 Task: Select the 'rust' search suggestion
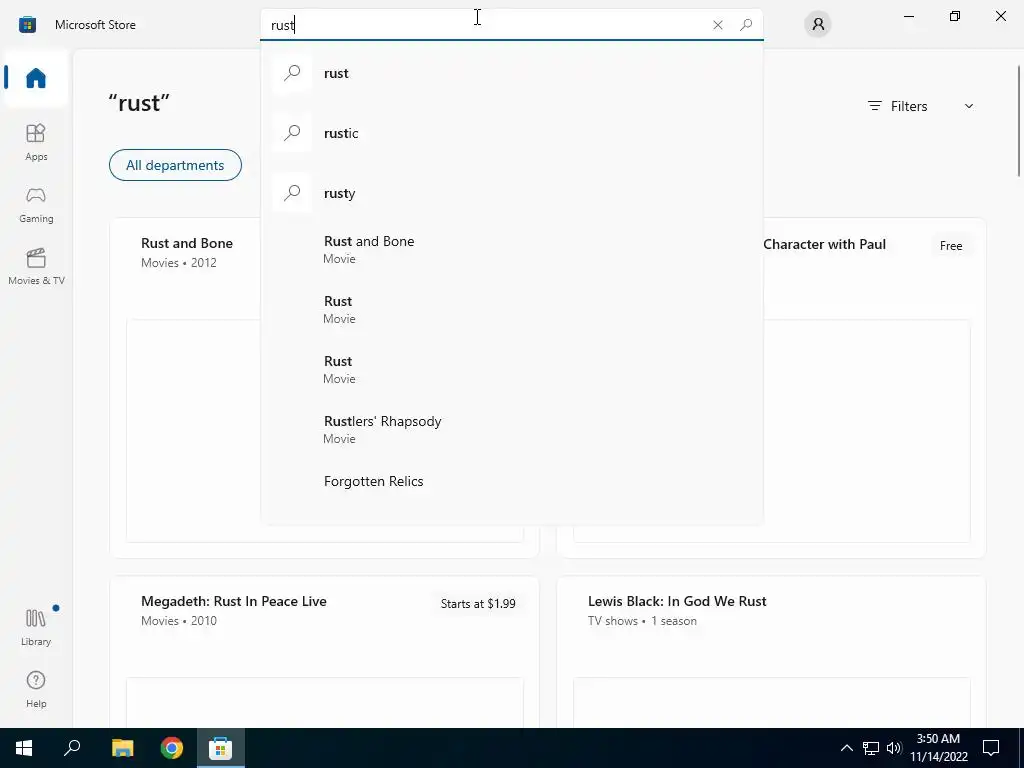point(511,73)
